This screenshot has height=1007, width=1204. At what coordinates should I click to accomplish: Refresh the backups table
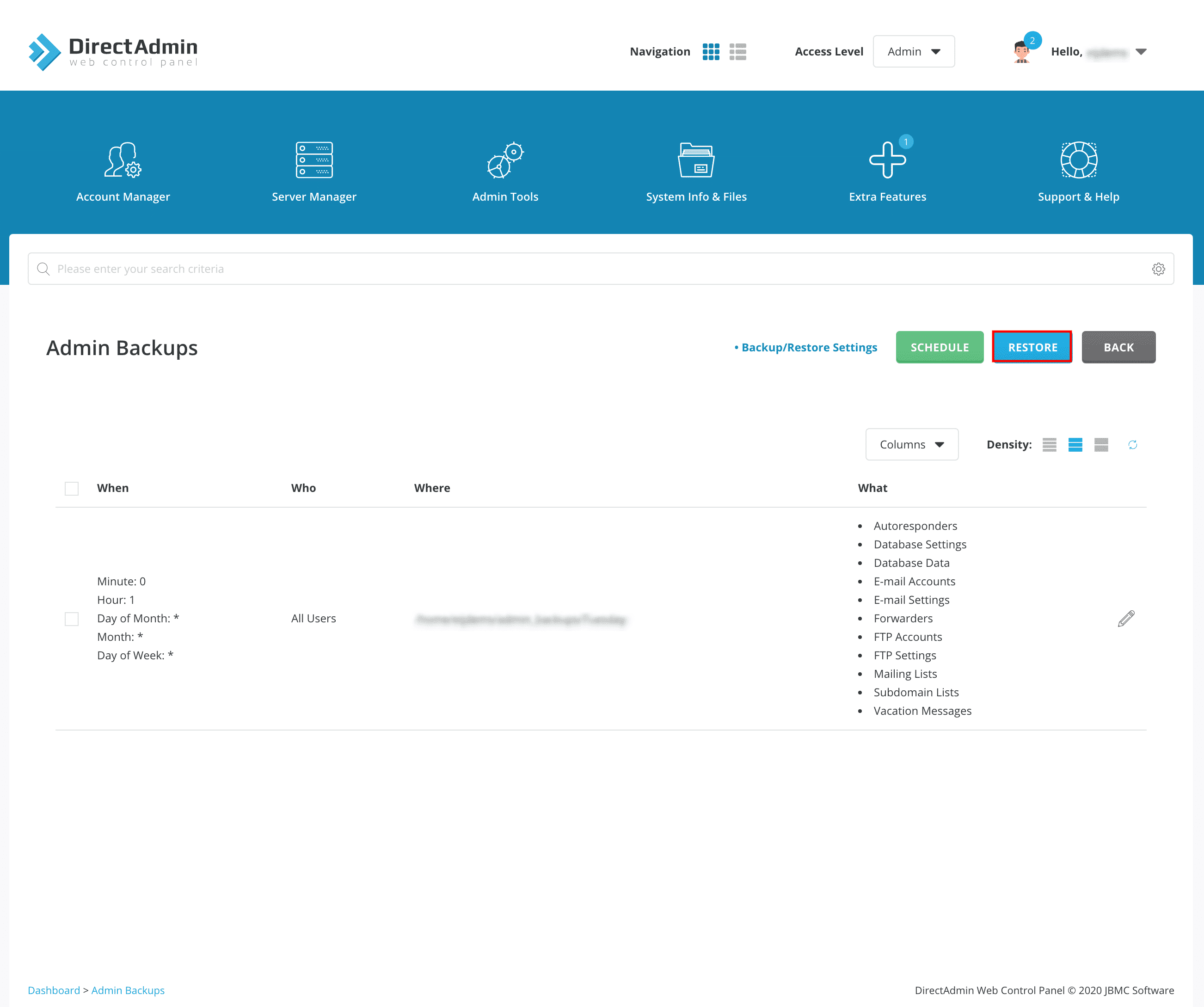(x=1132, y=445)
